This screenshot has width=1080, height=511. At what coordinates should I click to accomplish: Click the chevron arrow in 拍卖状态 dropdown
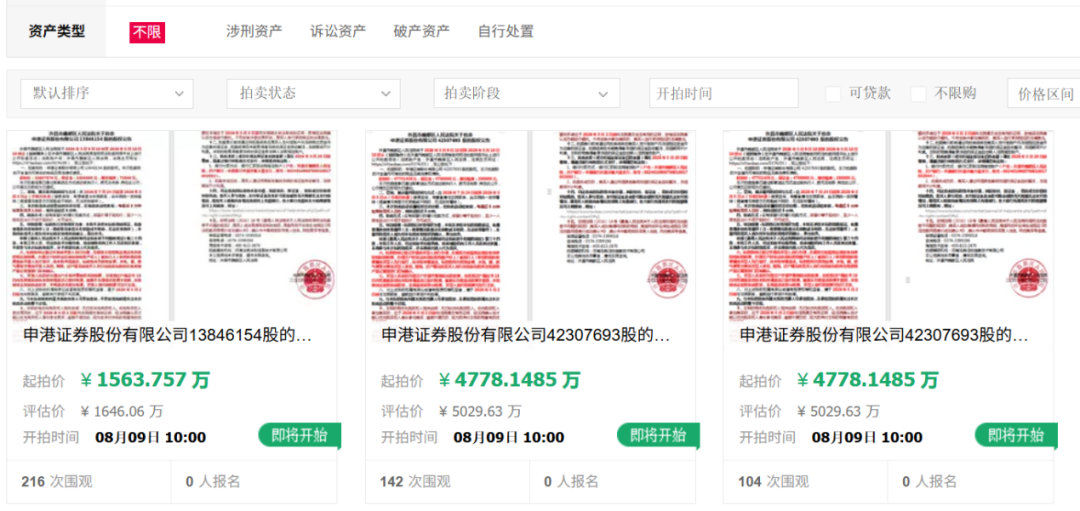coord(386,94)
